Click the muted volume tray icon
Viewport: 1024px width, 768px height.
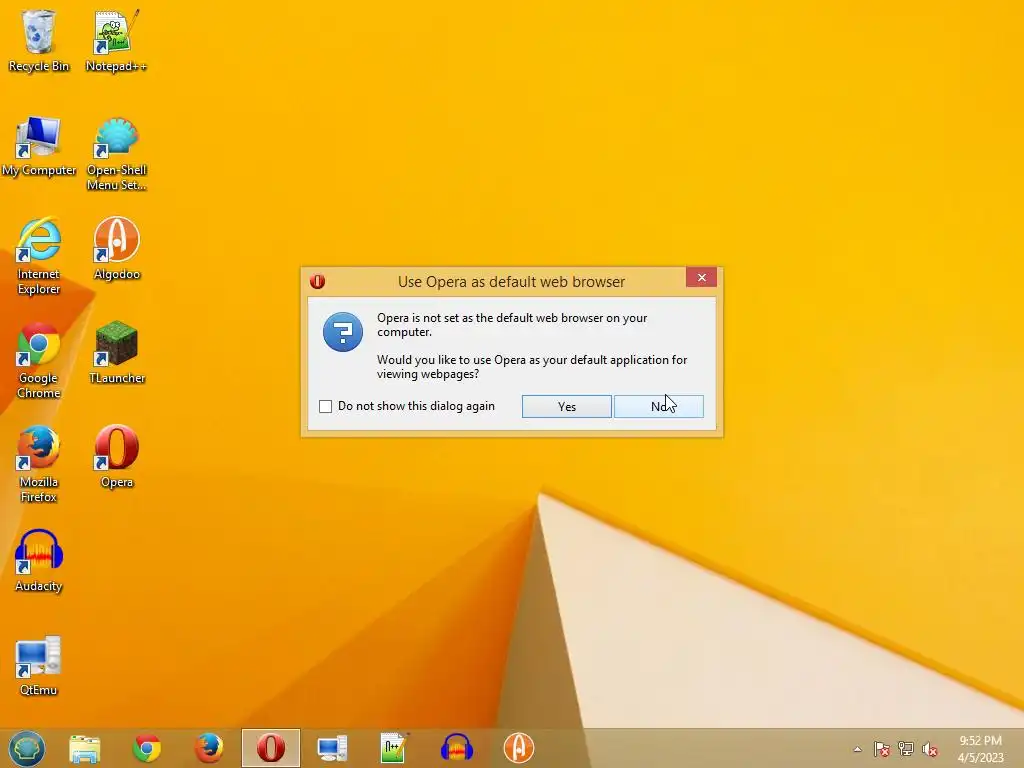point(930,749)
